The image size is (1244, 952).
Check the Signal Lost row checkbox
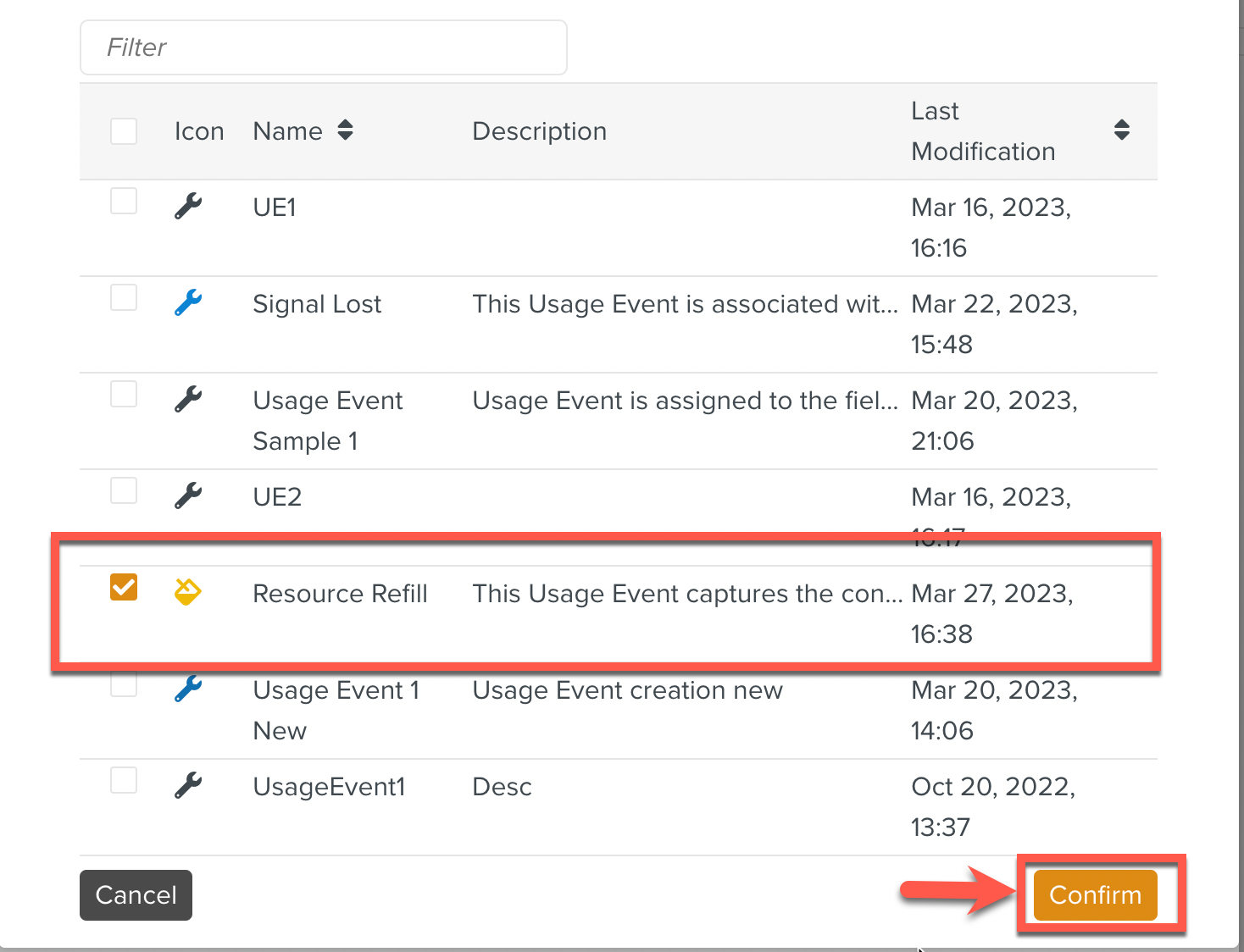pyautogui.click(x=124, y=298)
